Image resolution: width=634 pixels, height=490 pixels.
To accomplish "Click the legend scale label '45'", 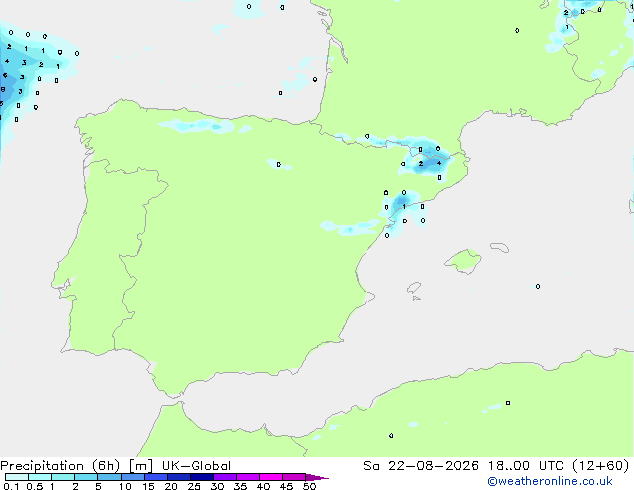I will (286, 486).
